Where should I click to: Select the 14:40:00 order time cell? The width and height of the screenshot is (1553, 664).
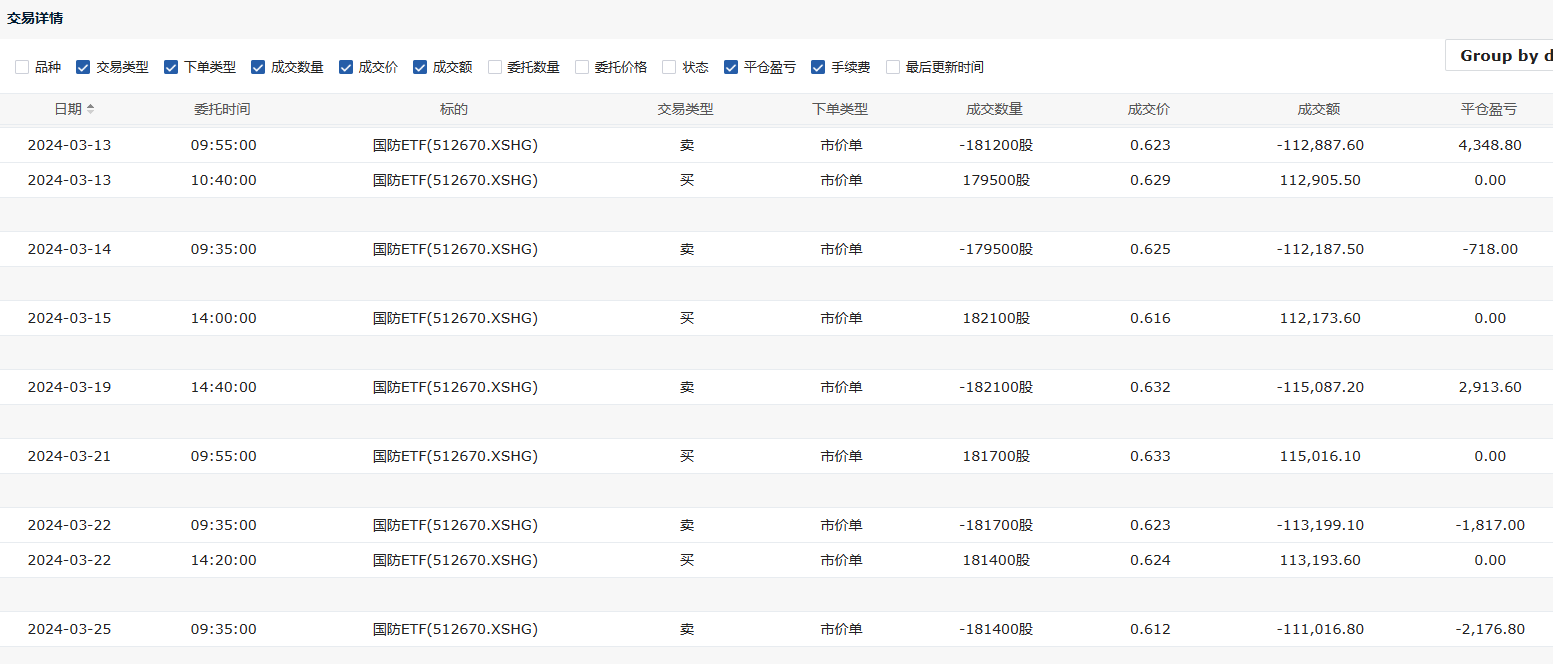click(x=223, y=387)
